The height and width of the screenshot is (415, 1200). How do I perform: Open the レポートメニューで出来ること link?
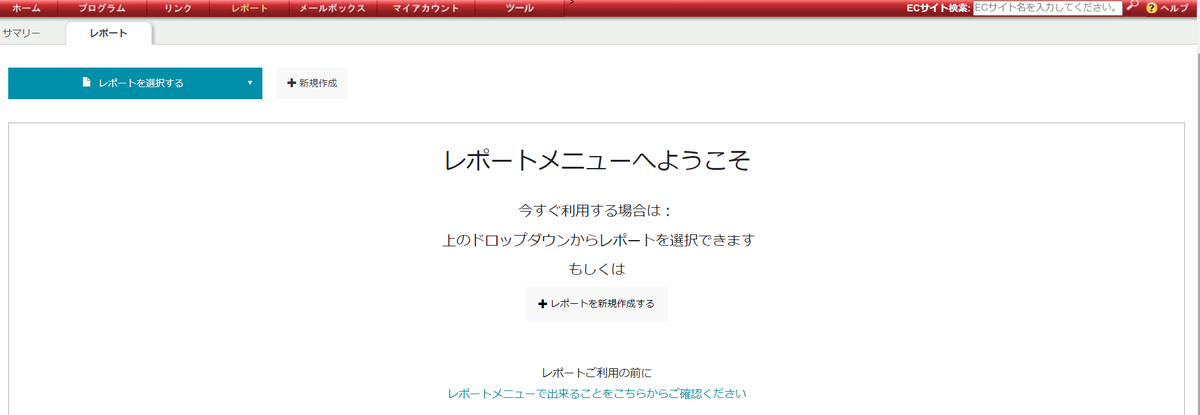(x=597, y=393)
